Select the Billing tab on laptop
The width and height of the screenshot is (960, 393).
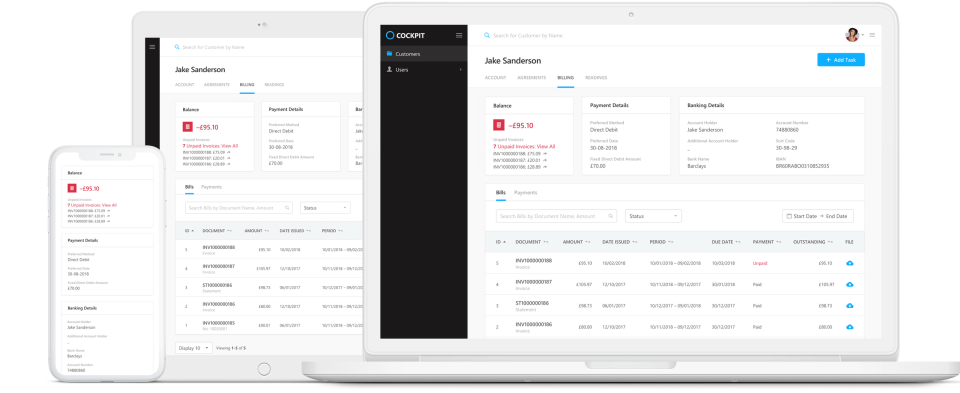[565, 78]
